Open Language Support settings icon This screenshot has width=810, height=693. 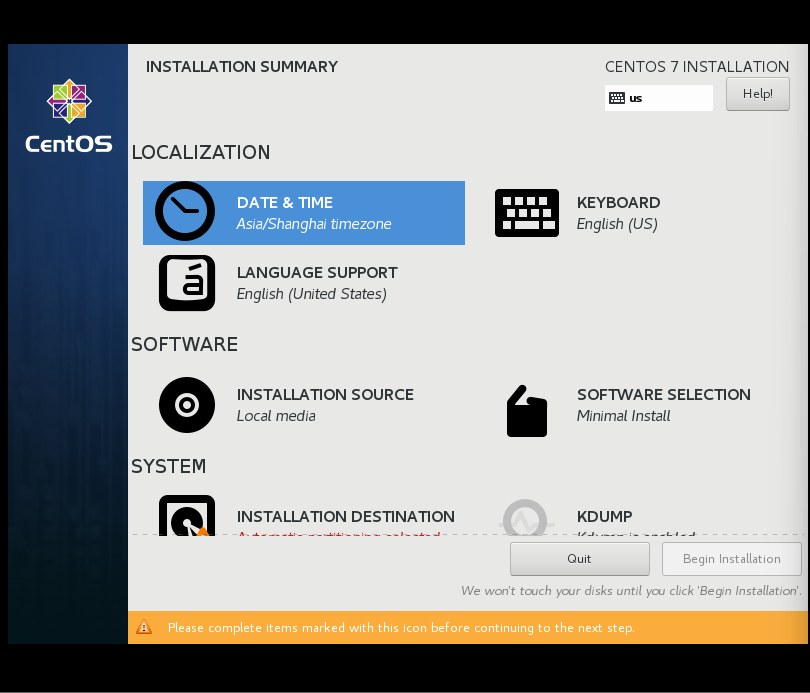(x=187, y=283)
